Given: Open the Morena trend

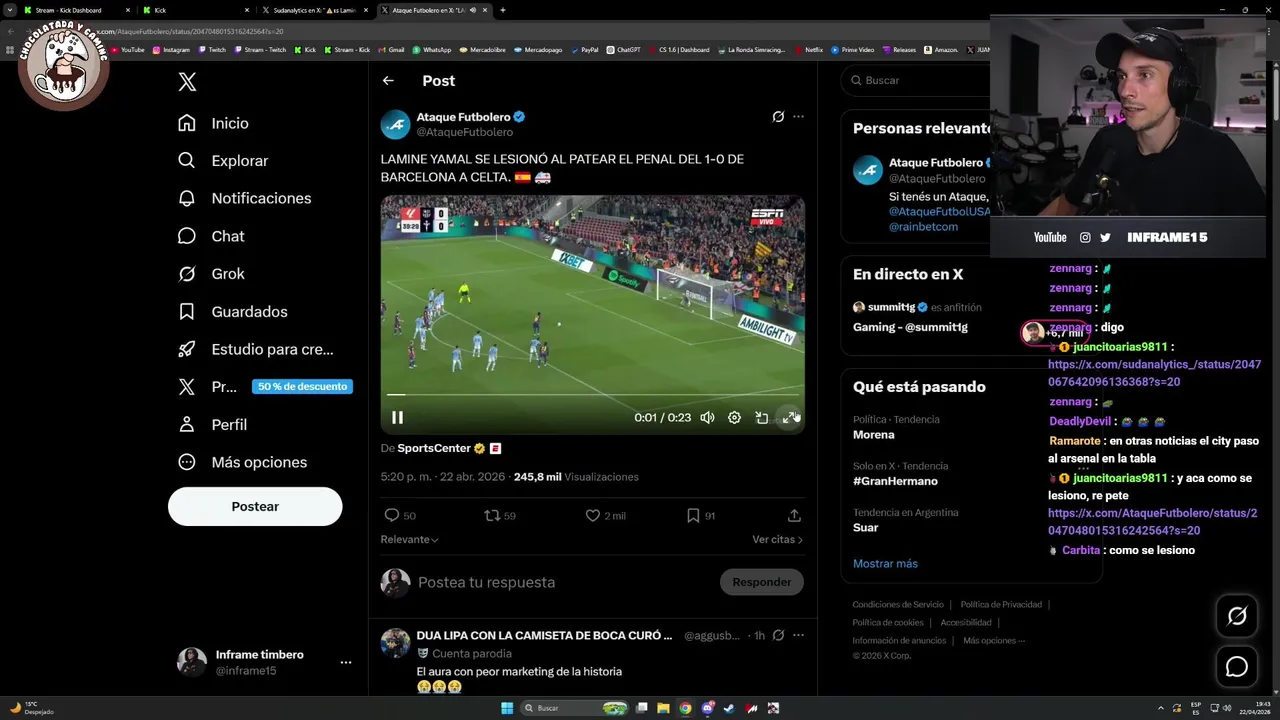Looking at the screenshot, I should (874, 435).
